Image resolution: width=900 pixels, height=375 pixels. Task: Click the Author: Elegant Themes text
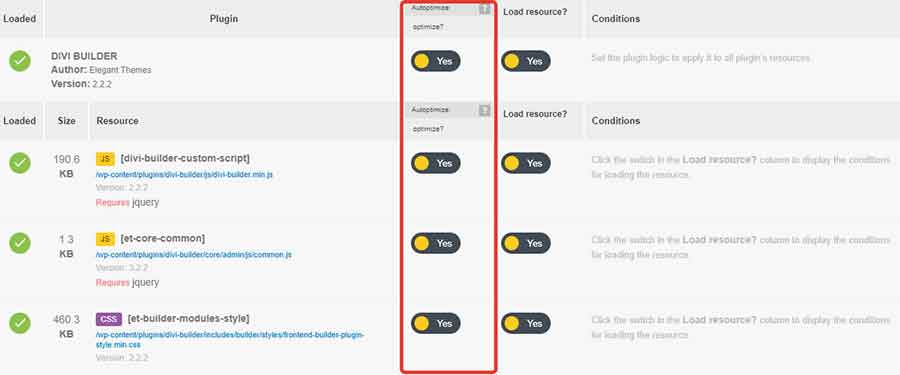click(x=101, y=70)
